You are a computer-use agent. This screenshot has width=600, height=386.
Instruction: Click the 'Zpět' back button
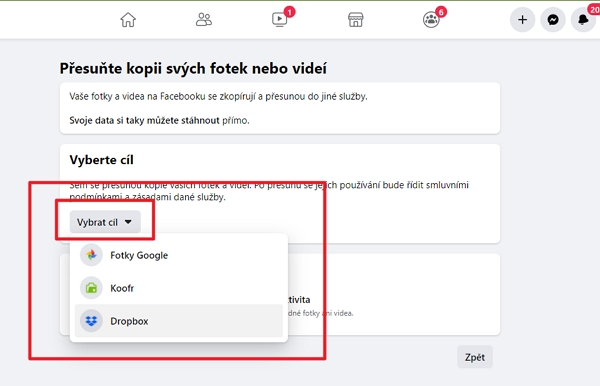click(475, 357)
